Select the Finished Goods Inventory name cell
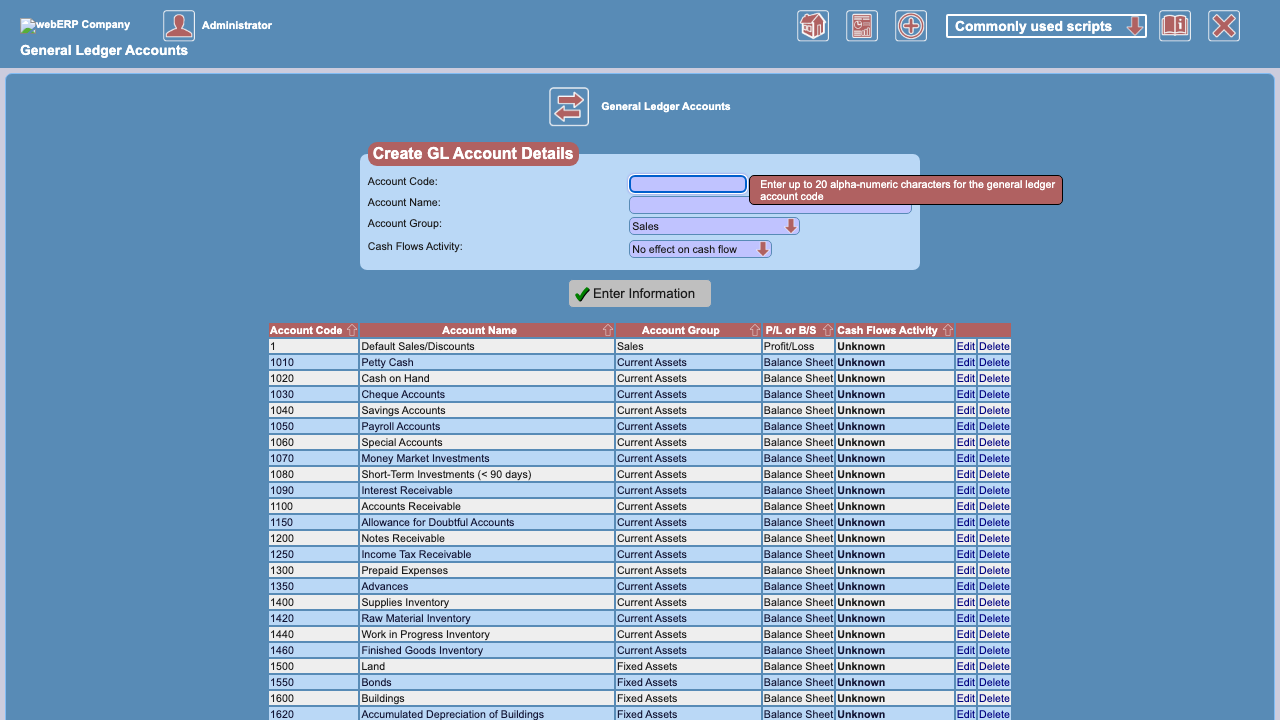This screenshot has height=720, width=1280. point(487,650)
